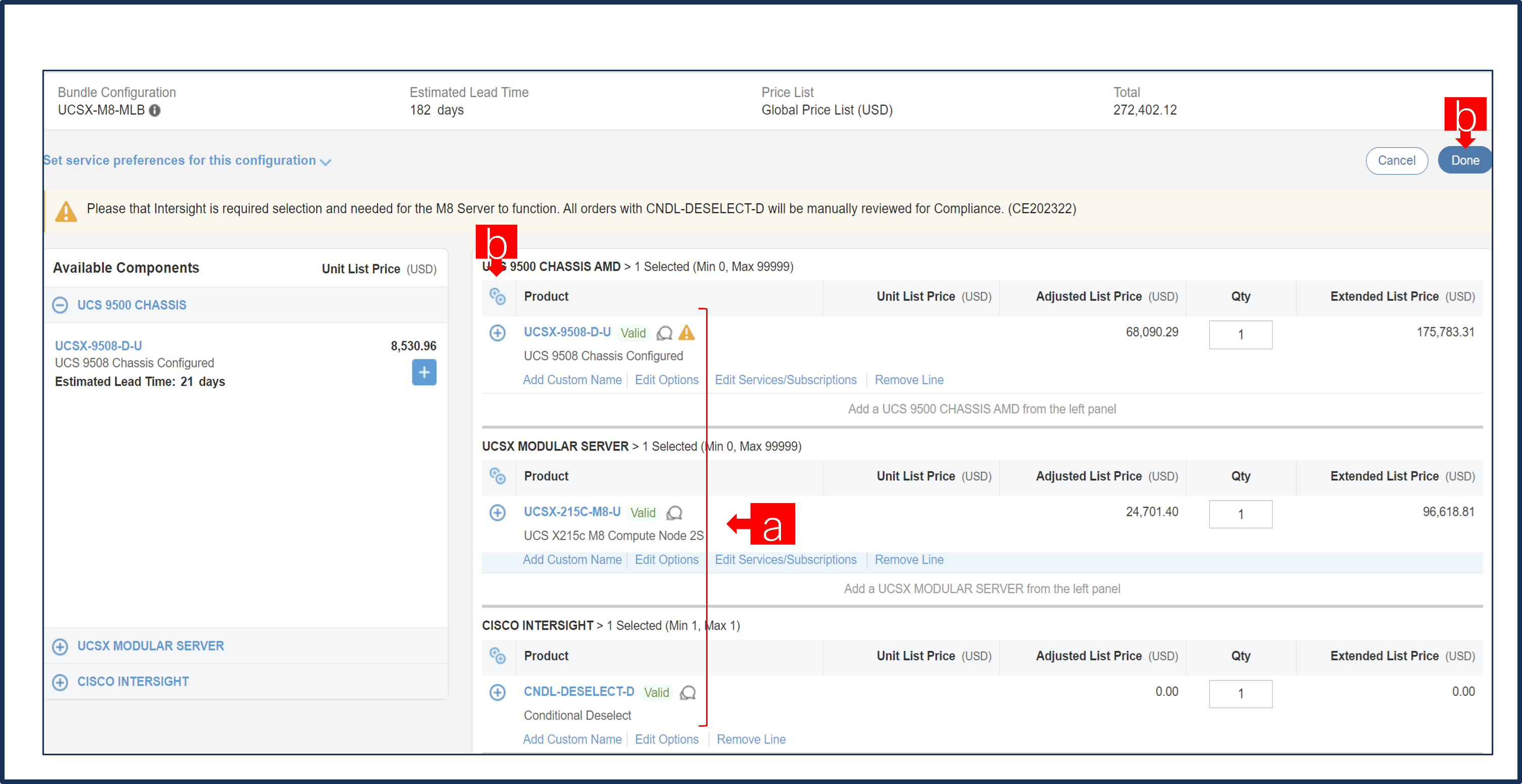Click expand-all icon in CISCO INTERSIGHT table header

tap(498, 656)
